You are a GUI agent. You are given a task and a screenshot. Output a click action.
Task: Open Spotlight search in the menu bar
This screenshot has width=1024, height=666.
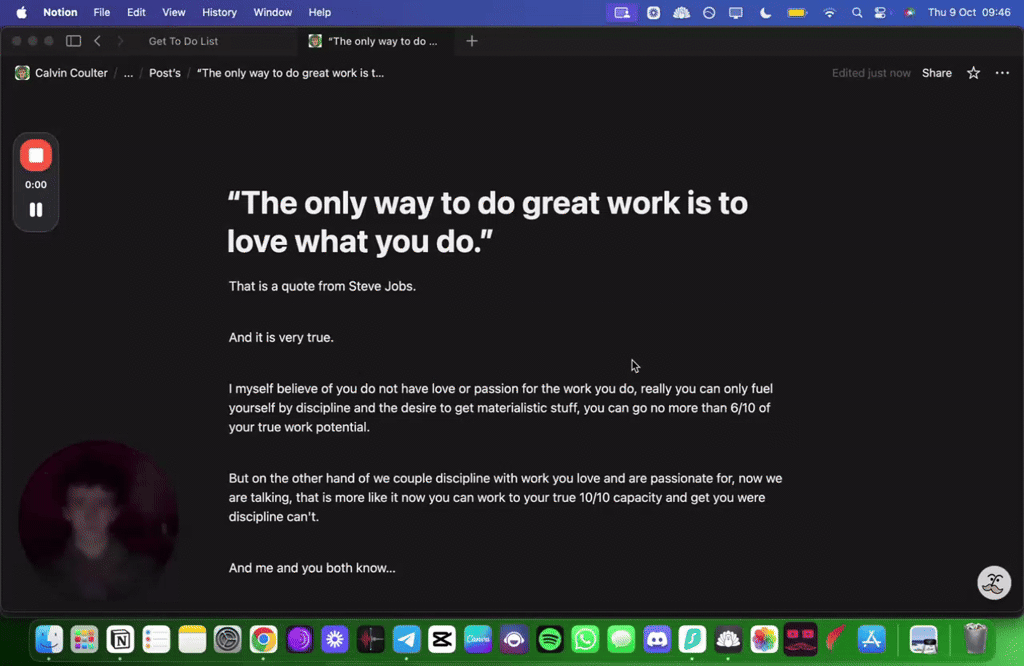pyautogui.click(x=856, y=12)
